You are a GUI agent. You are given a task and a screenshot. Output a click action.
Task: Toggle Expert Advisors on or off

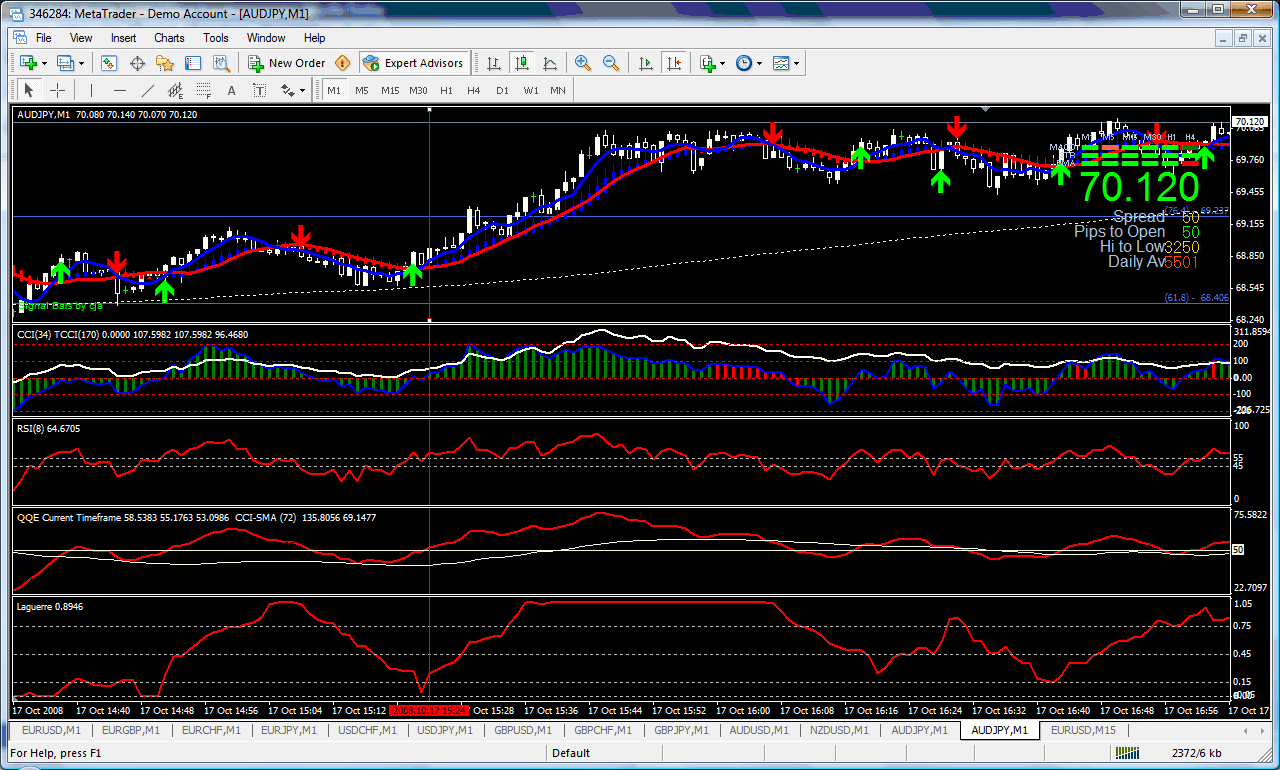(414, 63)
